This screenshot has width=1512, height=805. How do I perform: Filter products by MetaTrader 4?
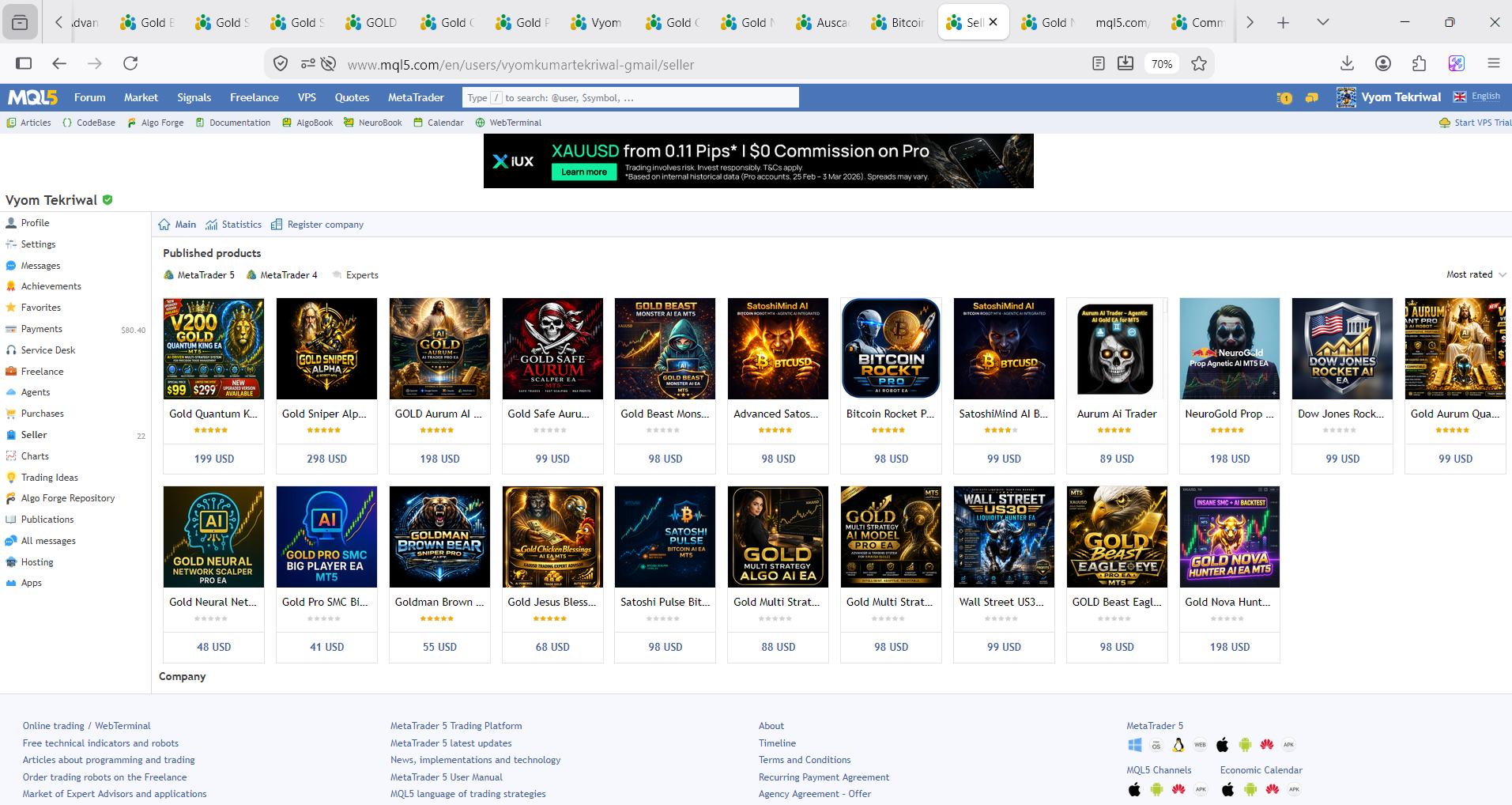pos(282,275)
